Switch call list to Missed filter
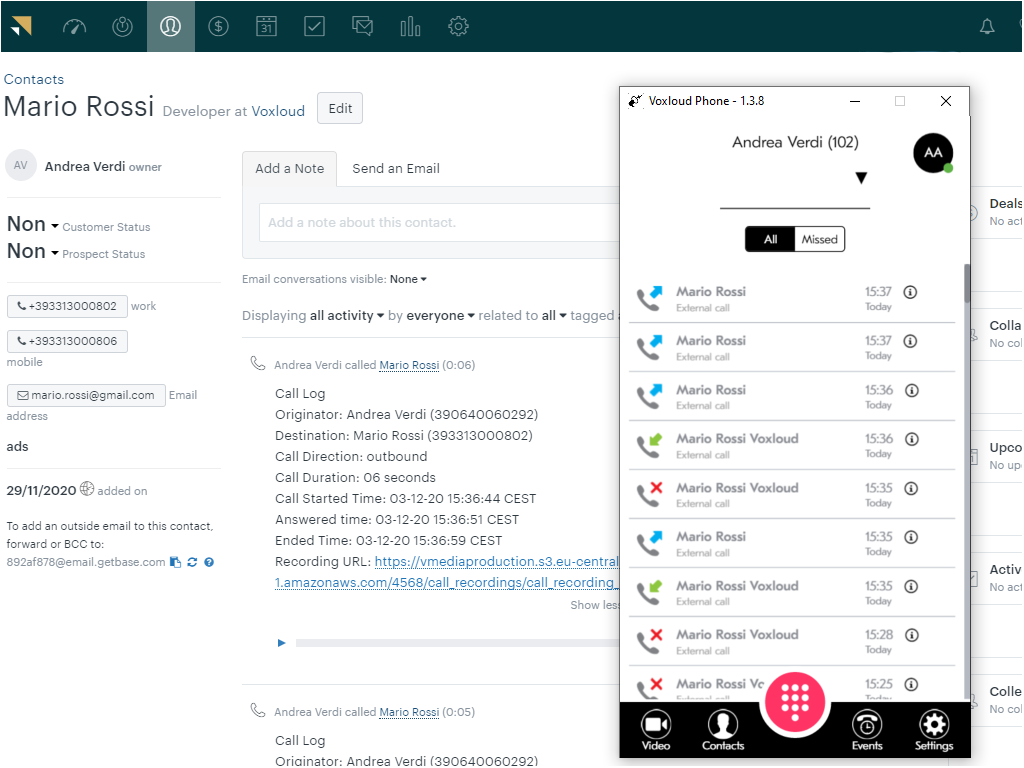 tap(819, 239)
